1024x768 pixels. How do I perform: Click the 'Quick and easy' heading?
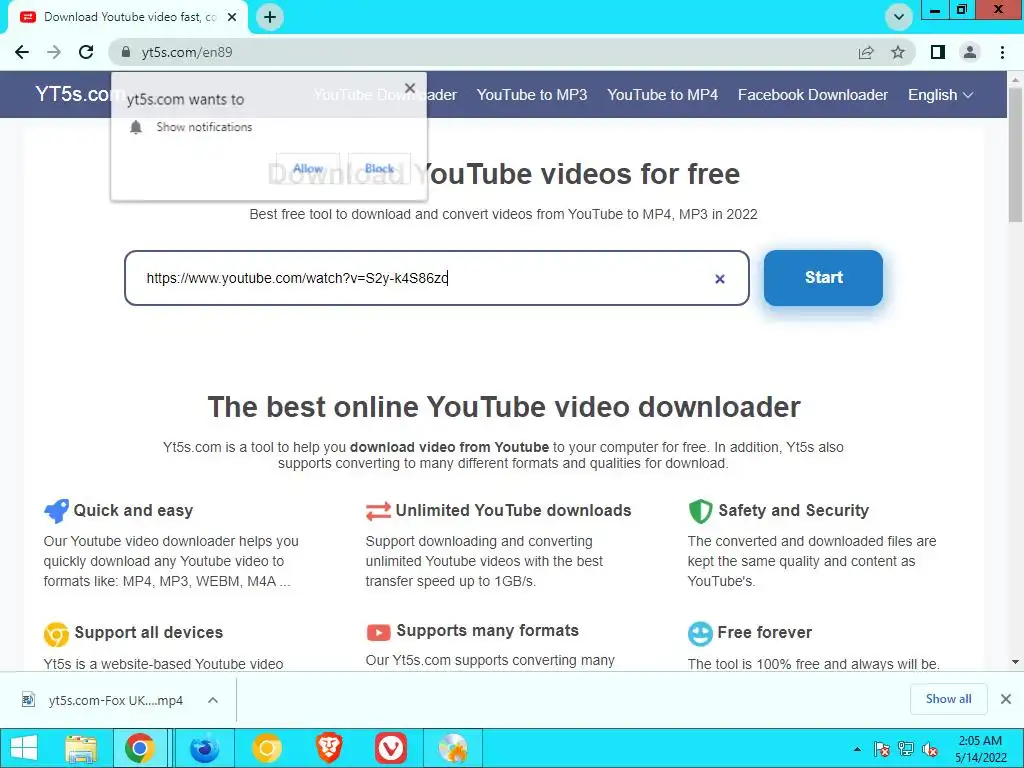pyautogui.click(x=133, y=510)
